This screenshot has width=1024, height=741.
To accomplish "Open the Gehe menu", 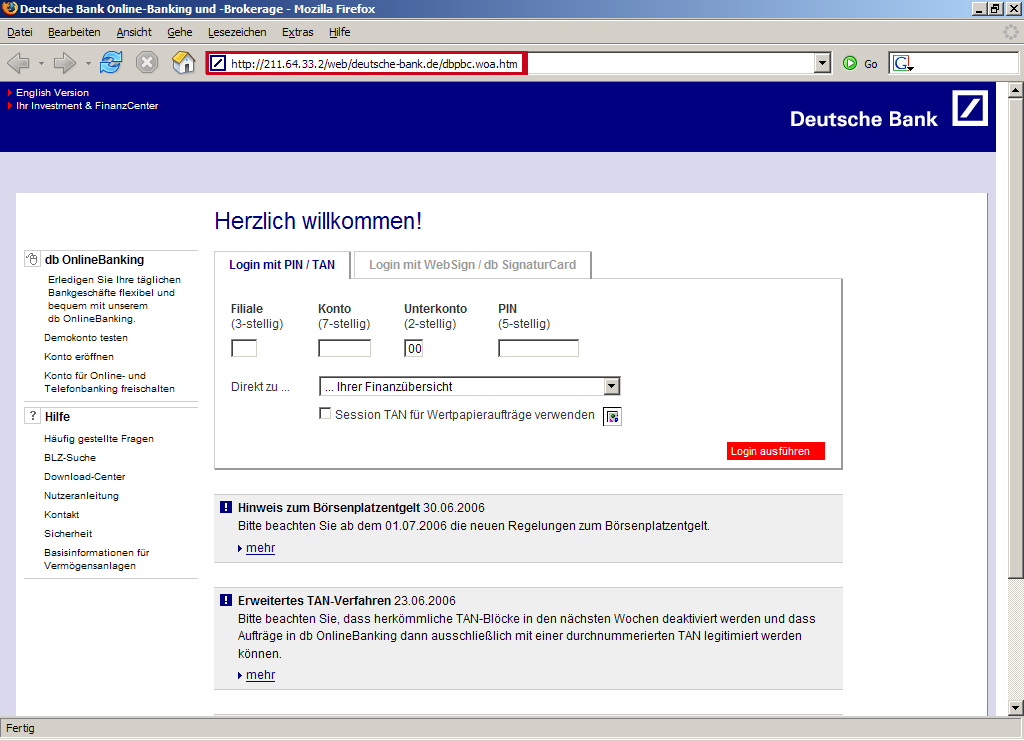I will (x=180, y=32).
